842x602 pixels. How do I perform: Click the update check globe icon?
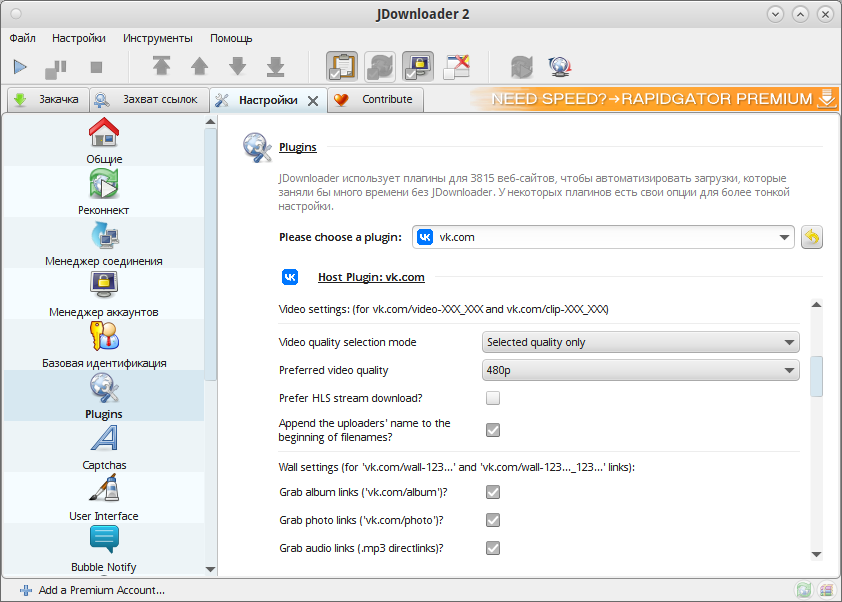(560, 67)
